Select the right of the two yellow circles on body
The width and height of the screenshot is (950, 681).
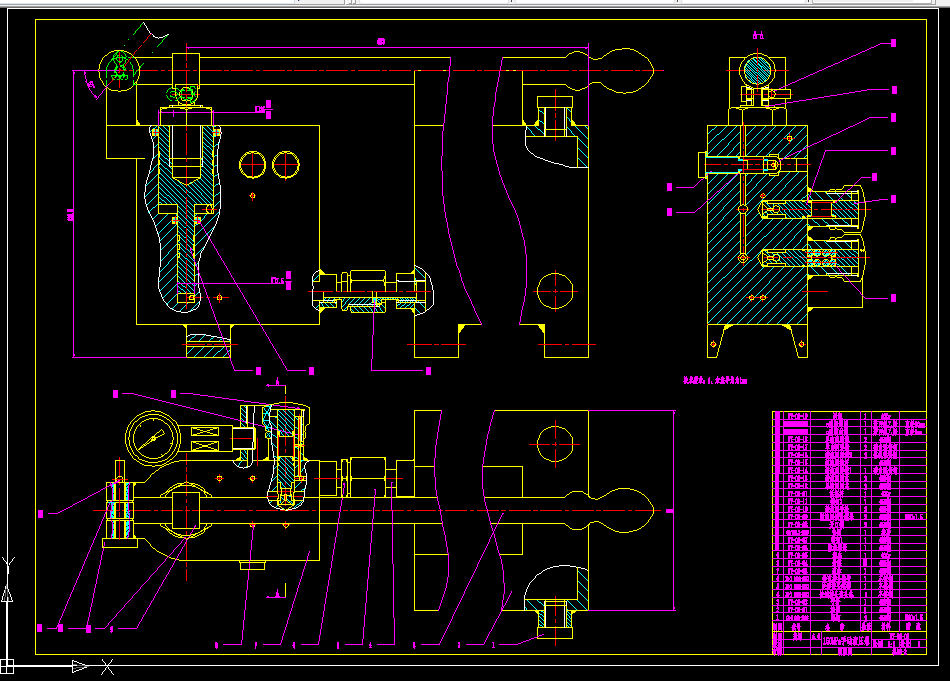(286, 164)
